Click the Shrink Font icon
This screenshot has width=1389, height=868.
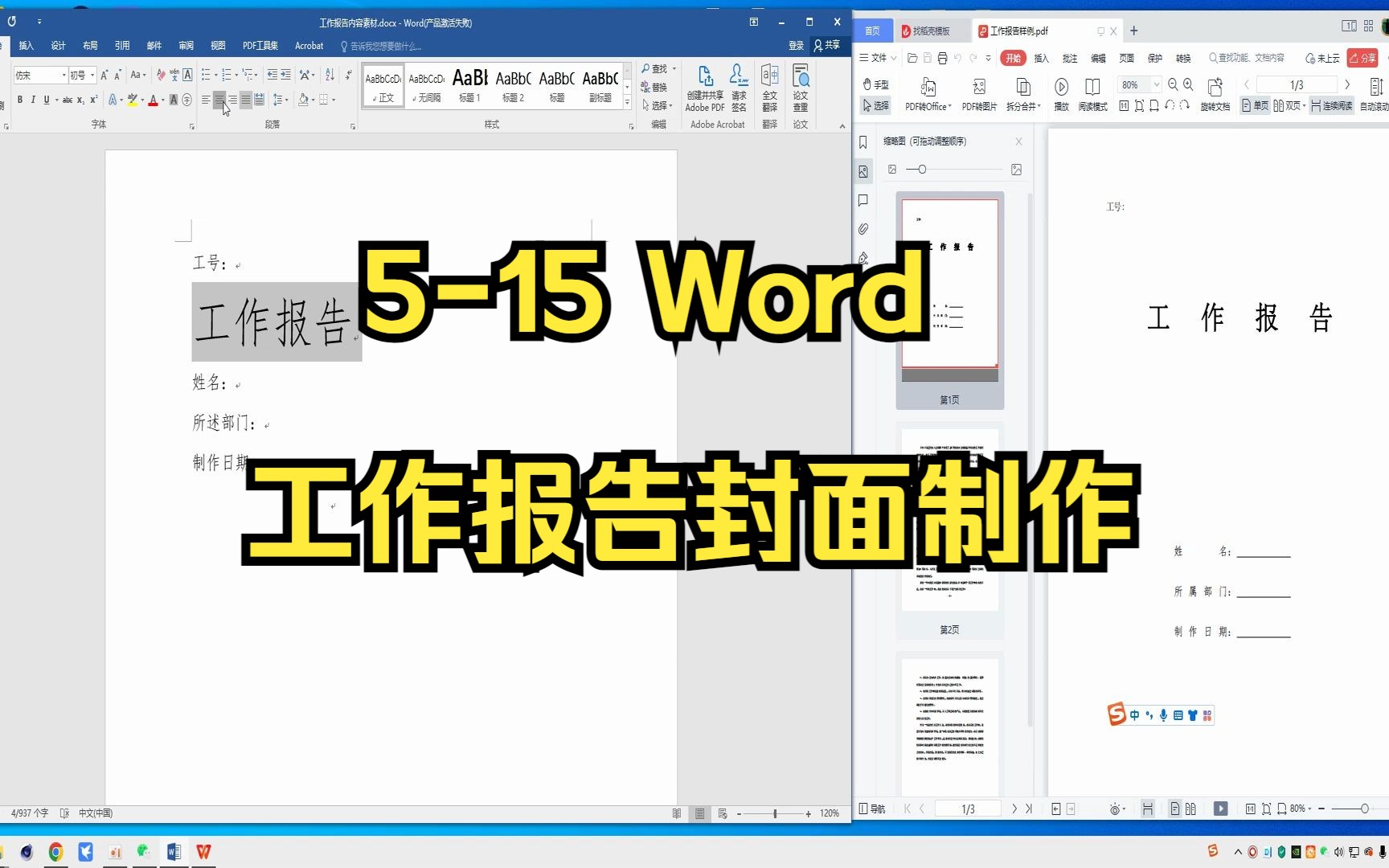pyautogui.click(x=117, y=75)
